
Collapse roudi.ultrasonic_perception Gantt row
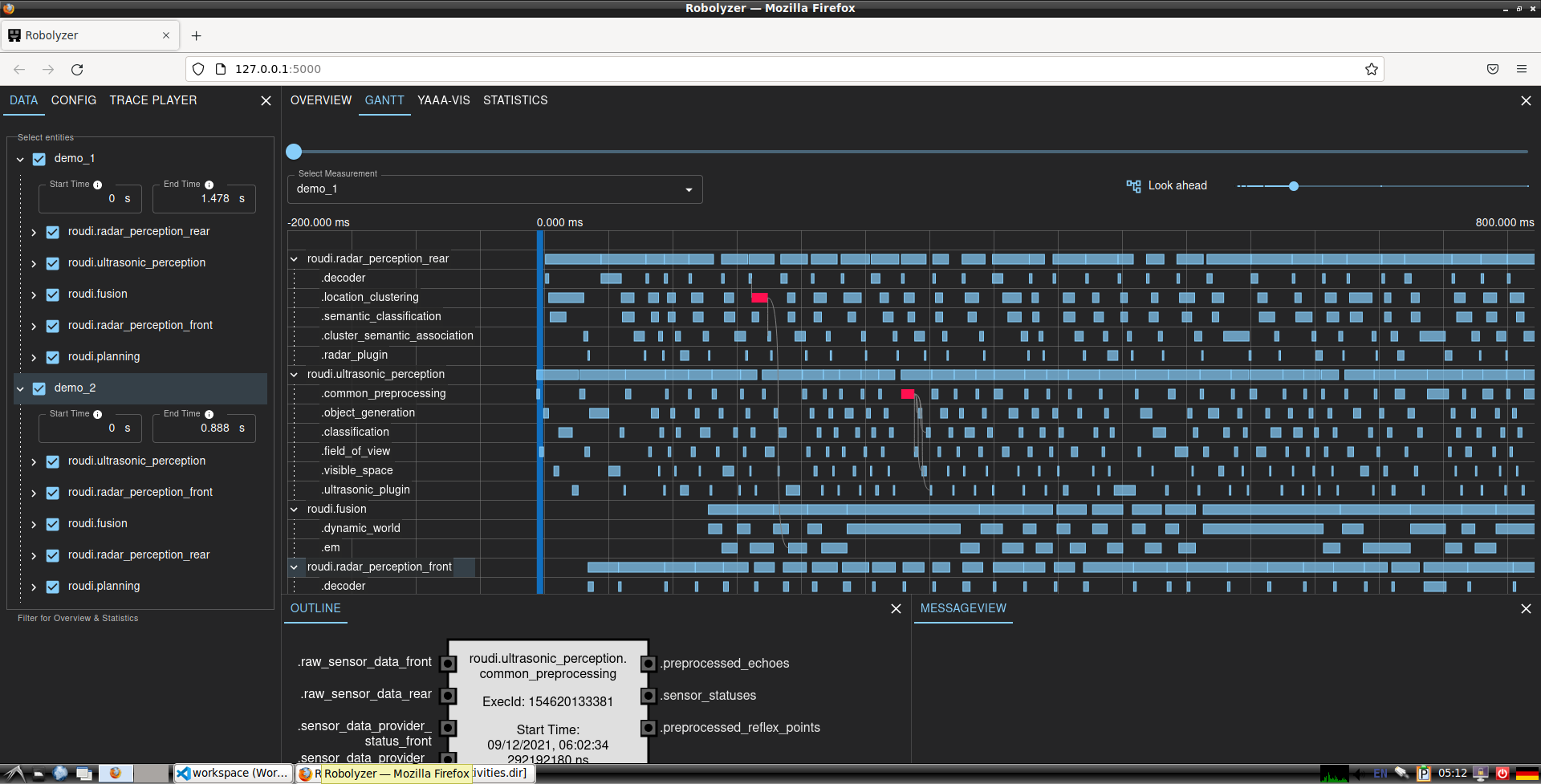pyautogui.click(x=294, y=375)
